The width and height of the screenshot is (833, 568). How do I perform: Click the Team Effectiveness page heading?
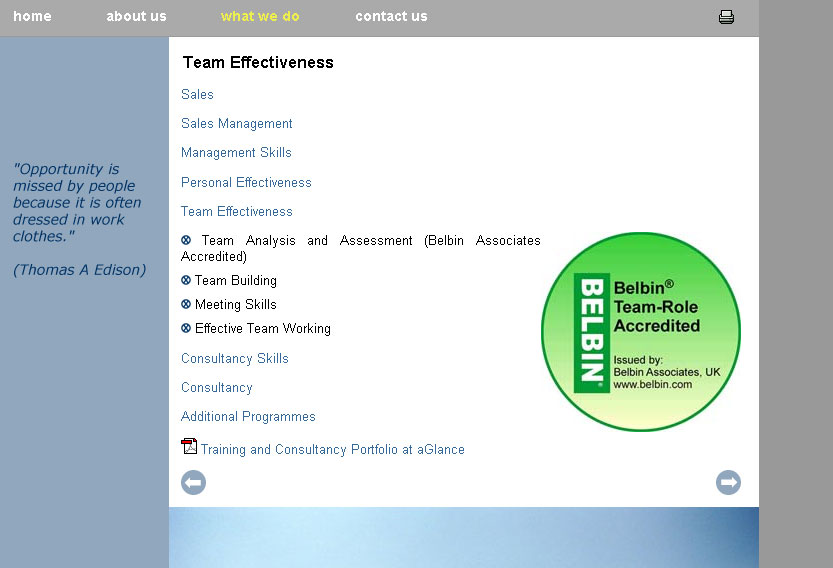pyautogui.click(x=258, y=63)
